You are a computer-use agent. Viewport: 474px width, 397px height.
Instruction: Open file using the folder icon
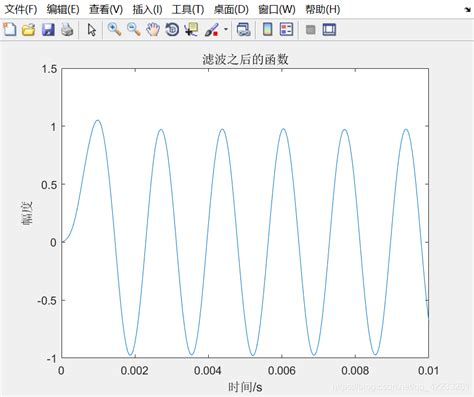coord(29,30)
